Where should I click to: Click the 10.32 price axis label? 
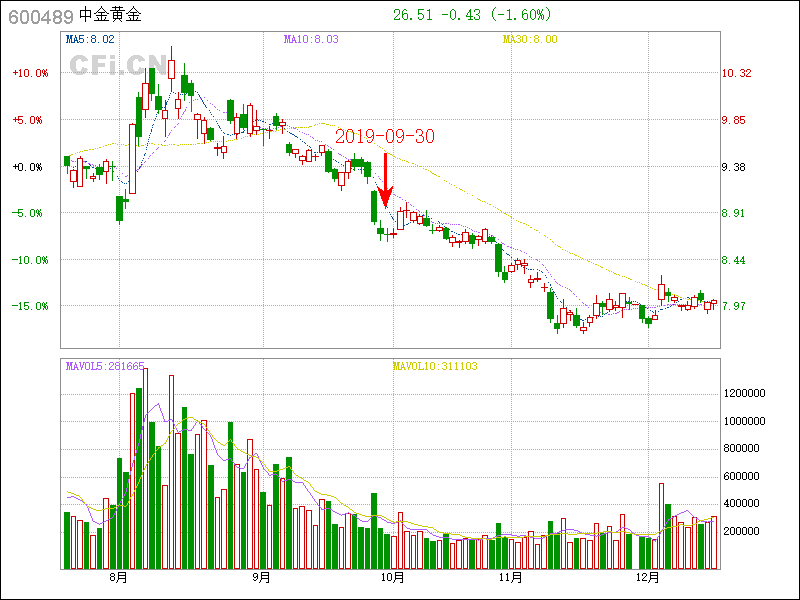(x=736, y=73)
